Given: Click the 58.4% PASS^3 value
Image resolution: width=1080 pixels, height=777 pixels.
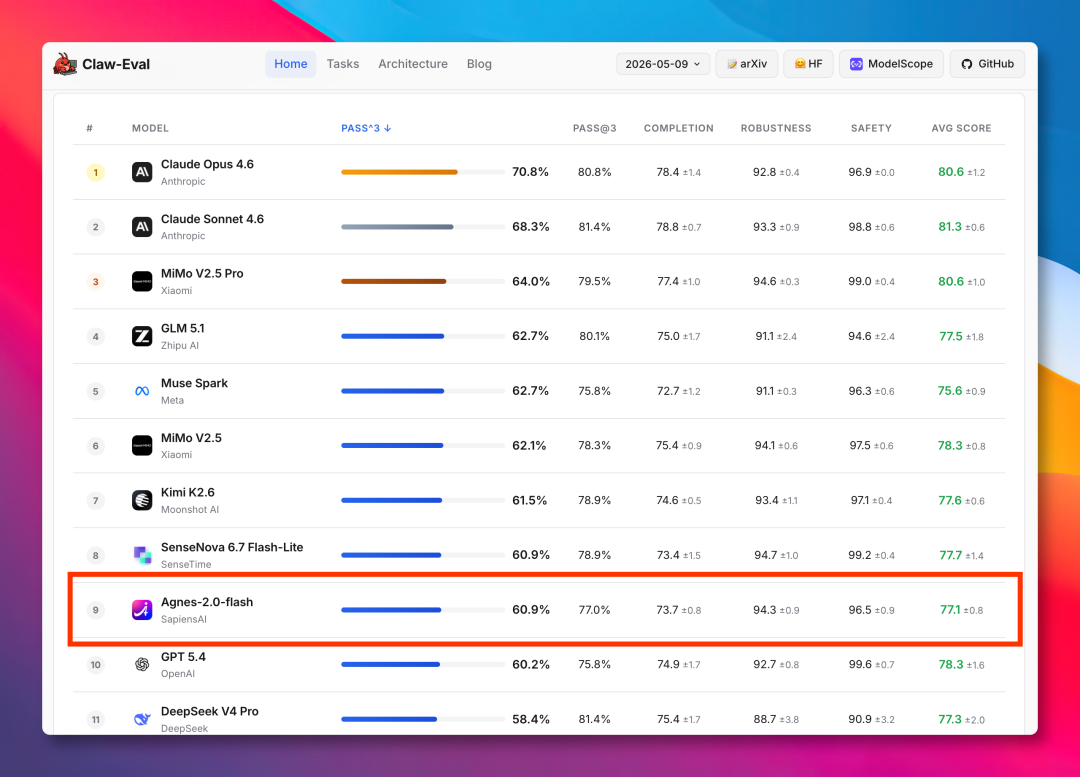Looking at the screenshot, I should (530, 719).
